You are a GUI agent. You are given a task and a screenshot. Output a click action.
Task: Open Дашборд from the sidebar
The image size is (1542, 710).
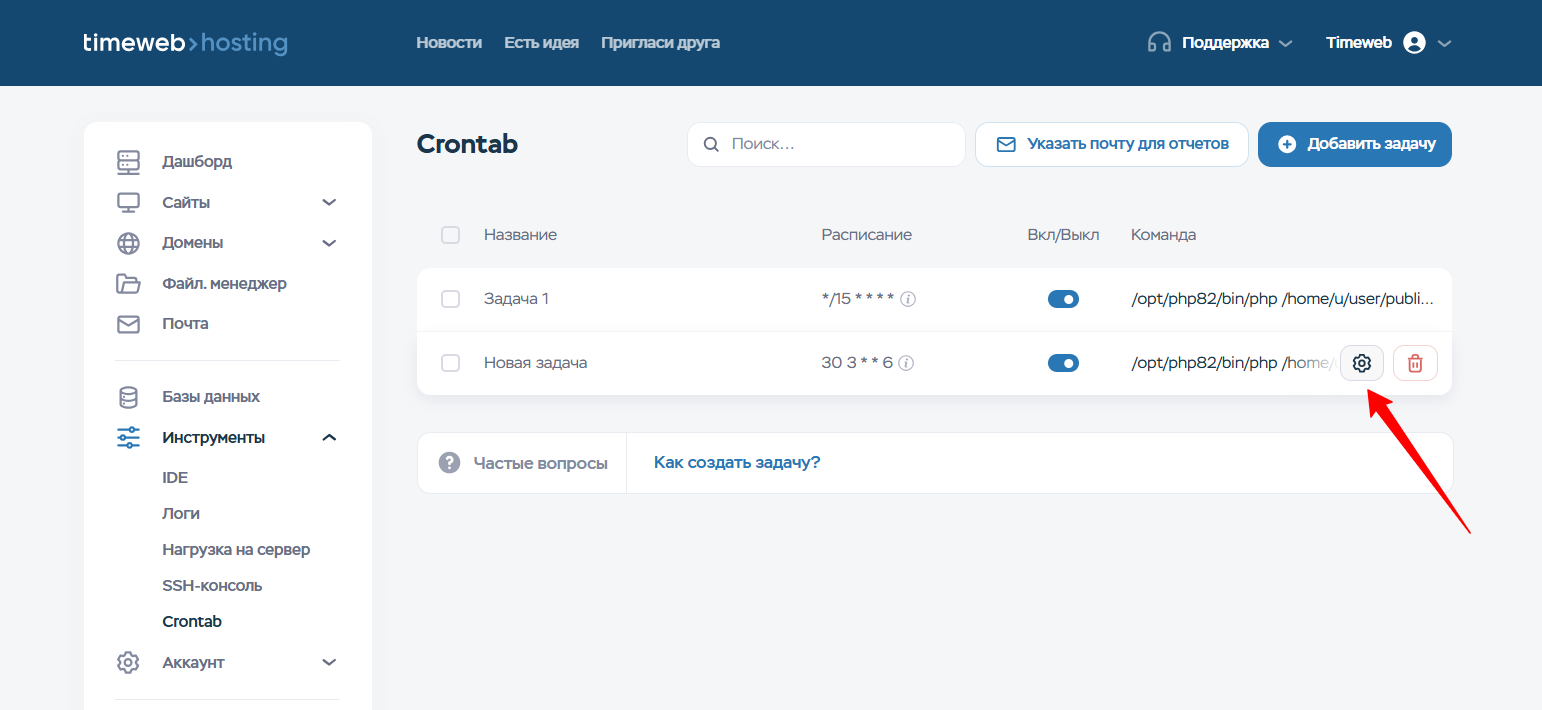tap(196, 161)
